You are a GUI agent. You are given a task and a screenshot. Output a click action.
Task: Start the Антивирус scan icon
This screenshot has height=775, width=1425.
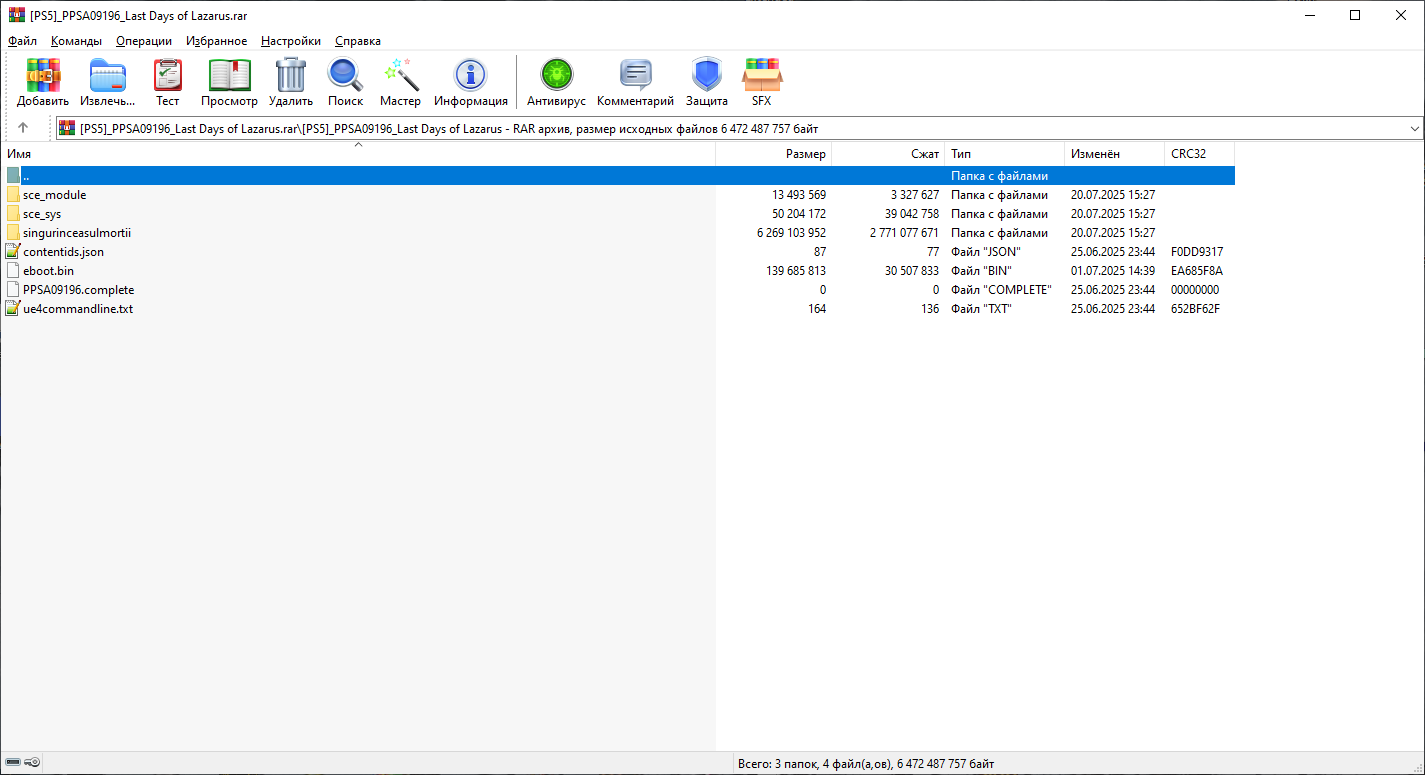[x=556, y=75]
